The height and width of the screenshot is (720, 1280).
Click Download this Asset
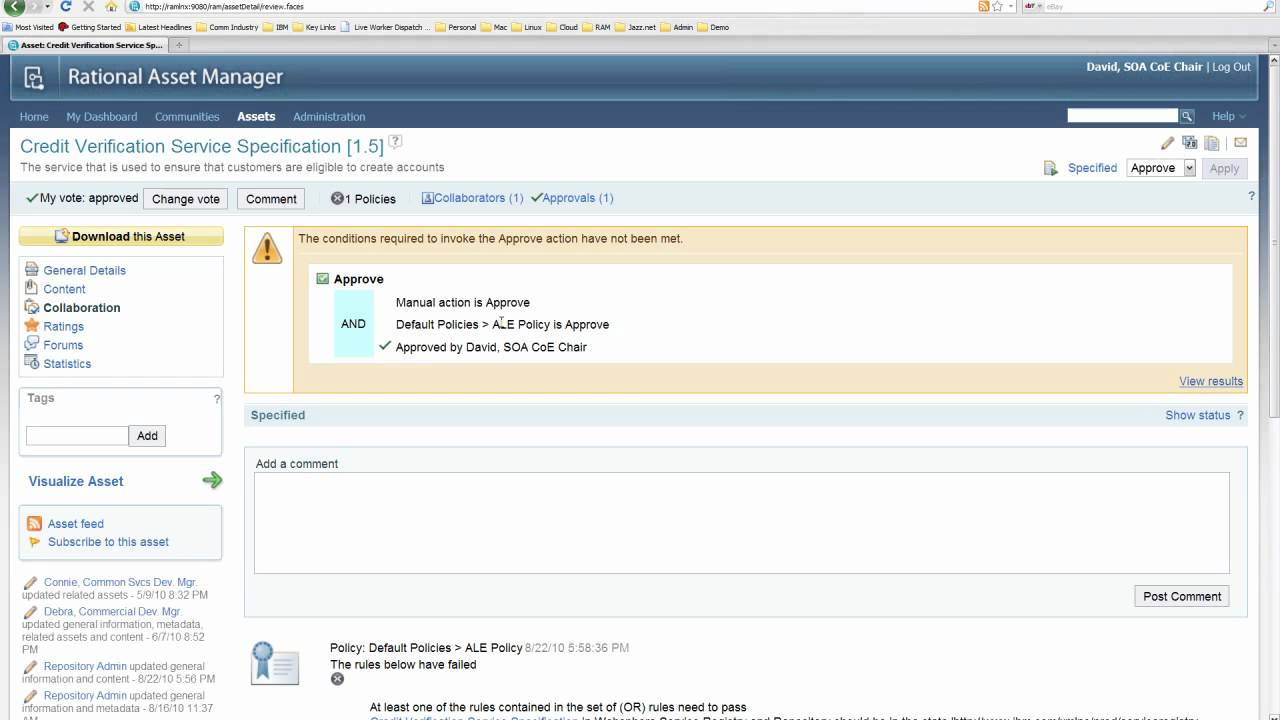point(121,236)
